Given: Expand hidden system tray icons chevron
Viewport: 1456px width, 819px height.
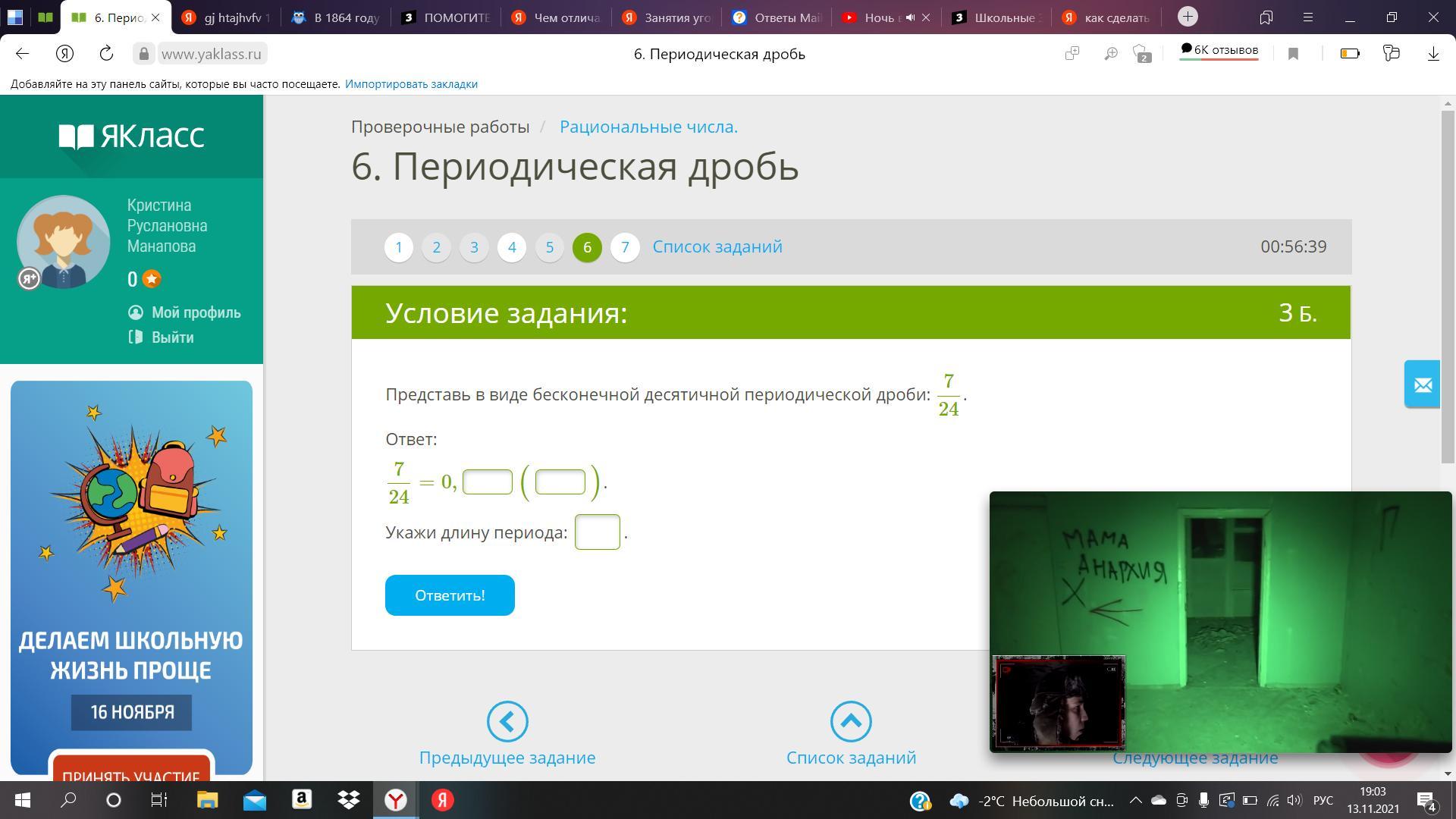Looking at the screenshot, I should point(1135,800).
